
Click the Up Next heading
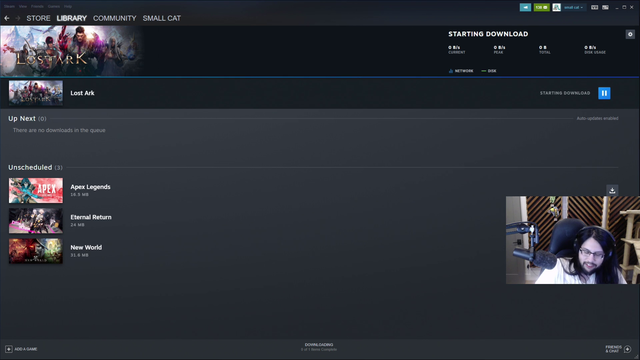22,118
